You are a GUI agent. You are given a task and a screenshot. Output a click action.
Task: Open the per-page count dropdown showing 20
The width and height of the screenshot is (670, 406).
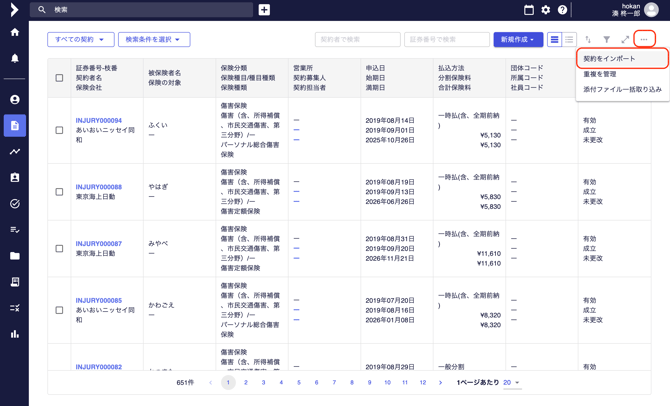(511, 383)
